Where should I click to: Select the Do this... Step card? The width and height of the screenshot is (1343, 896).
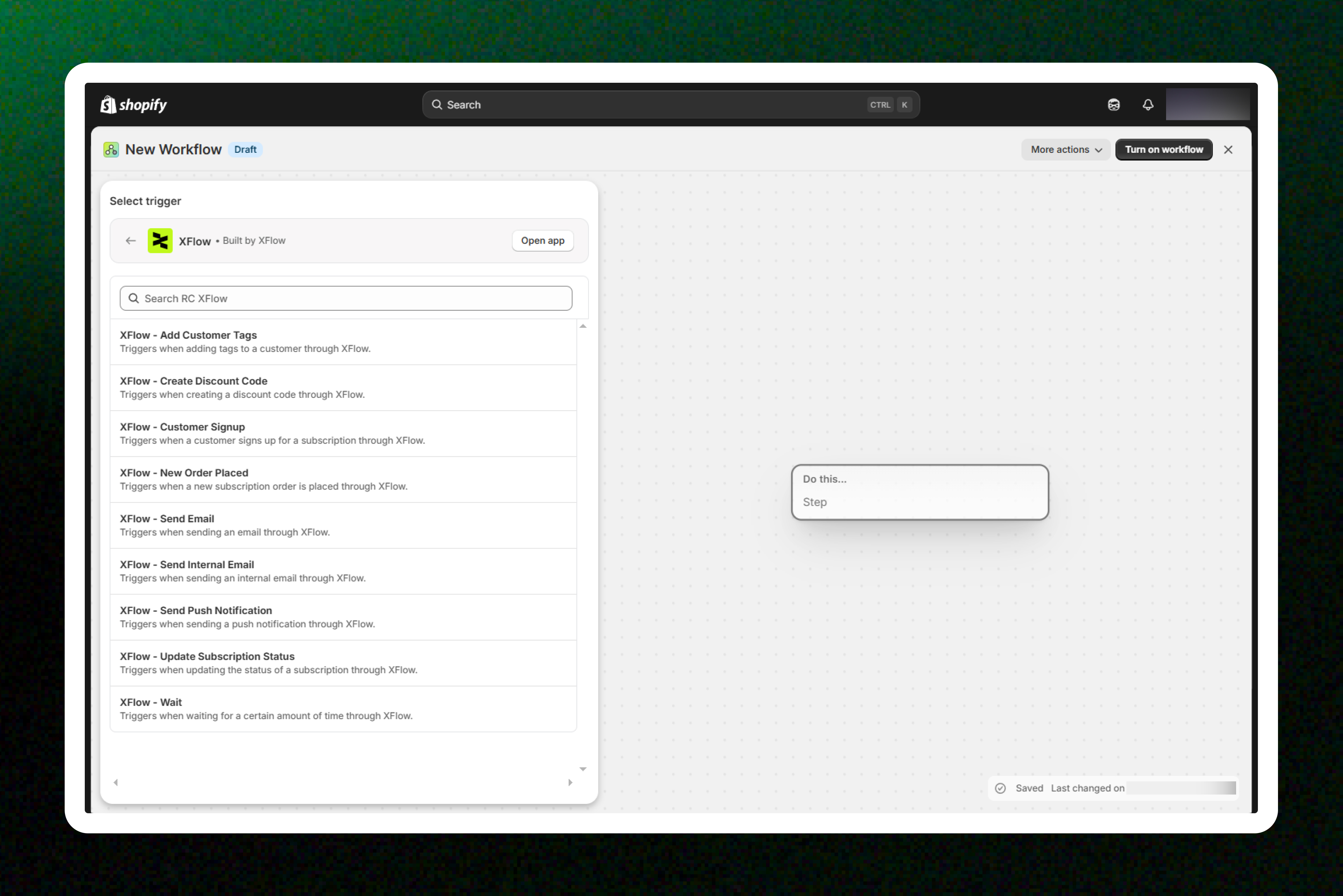920,492
